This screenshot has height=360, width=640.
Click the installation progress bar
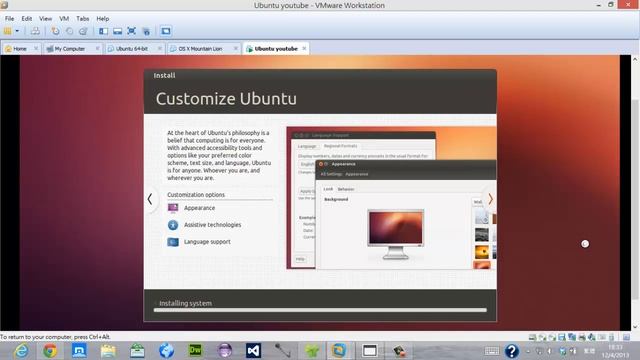(320, 310)
